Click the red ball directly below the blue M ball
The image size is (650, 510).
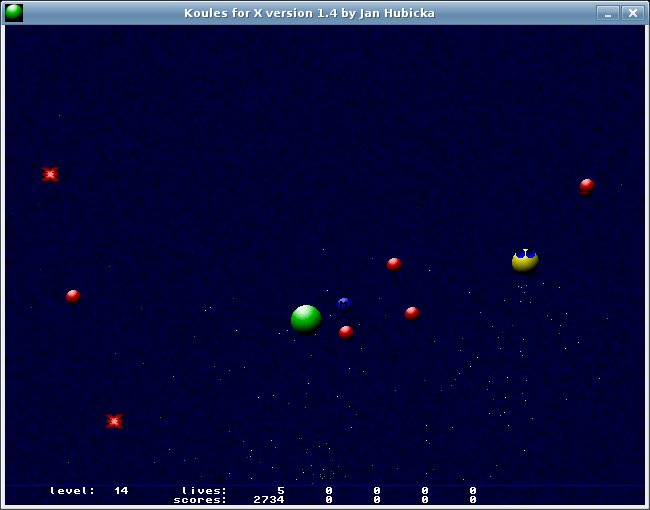[x=346, y=333]
